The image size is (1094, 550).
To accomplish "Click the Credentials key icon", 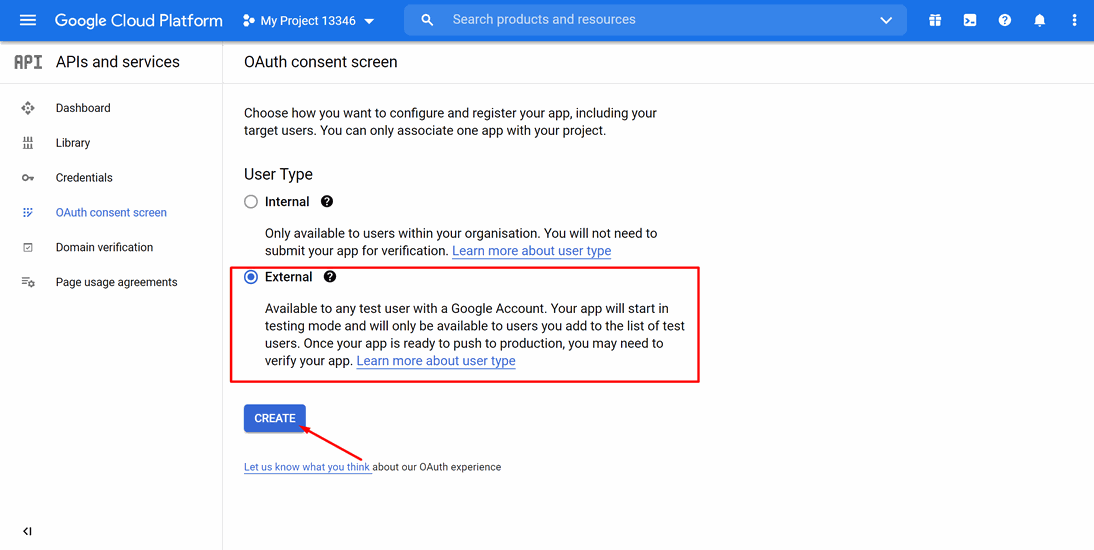I will coord(28,178).
